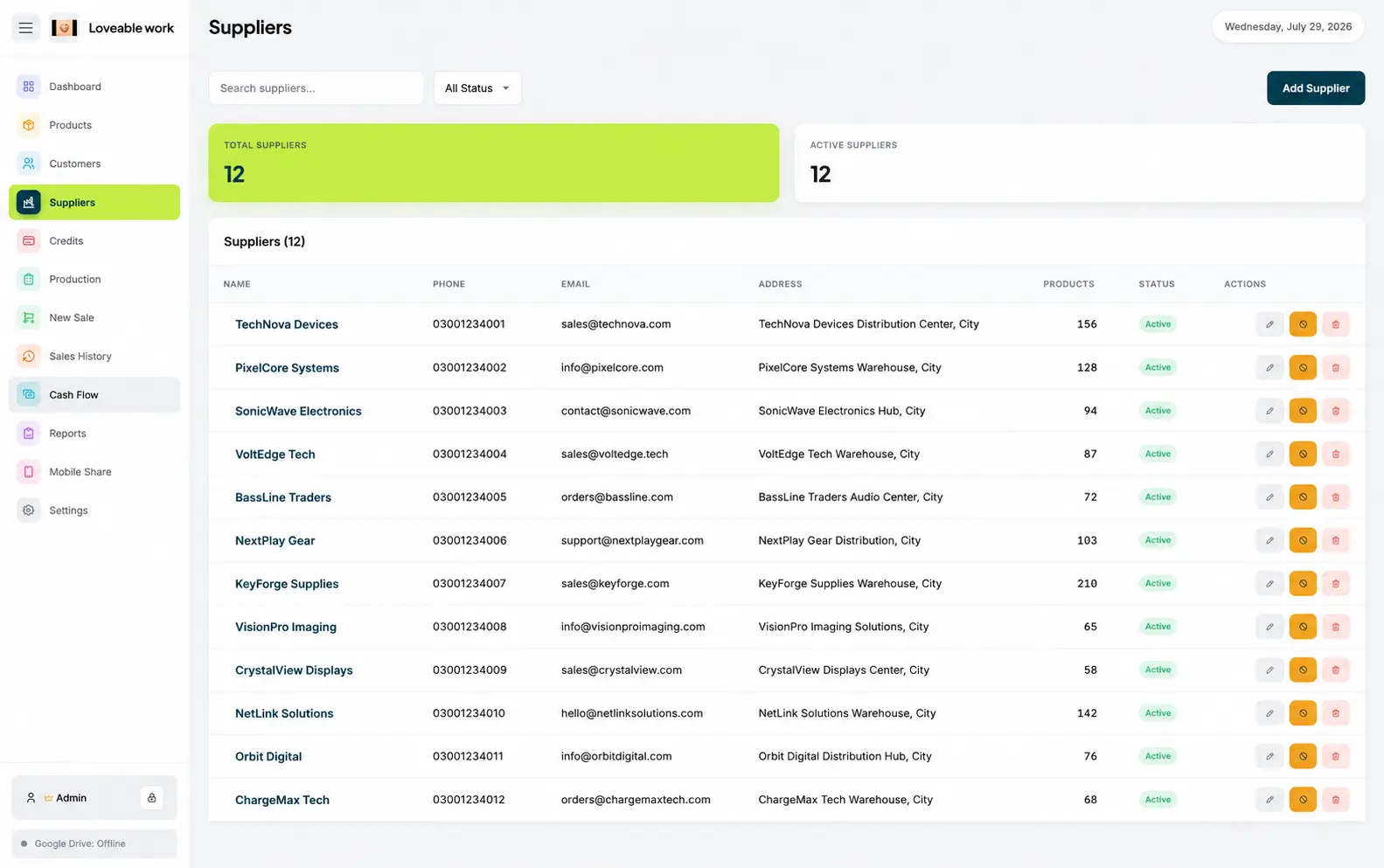Open Customers in sidebar
Image resolution: width=1384 pixels, height=868 pixels.
[94, 163]
